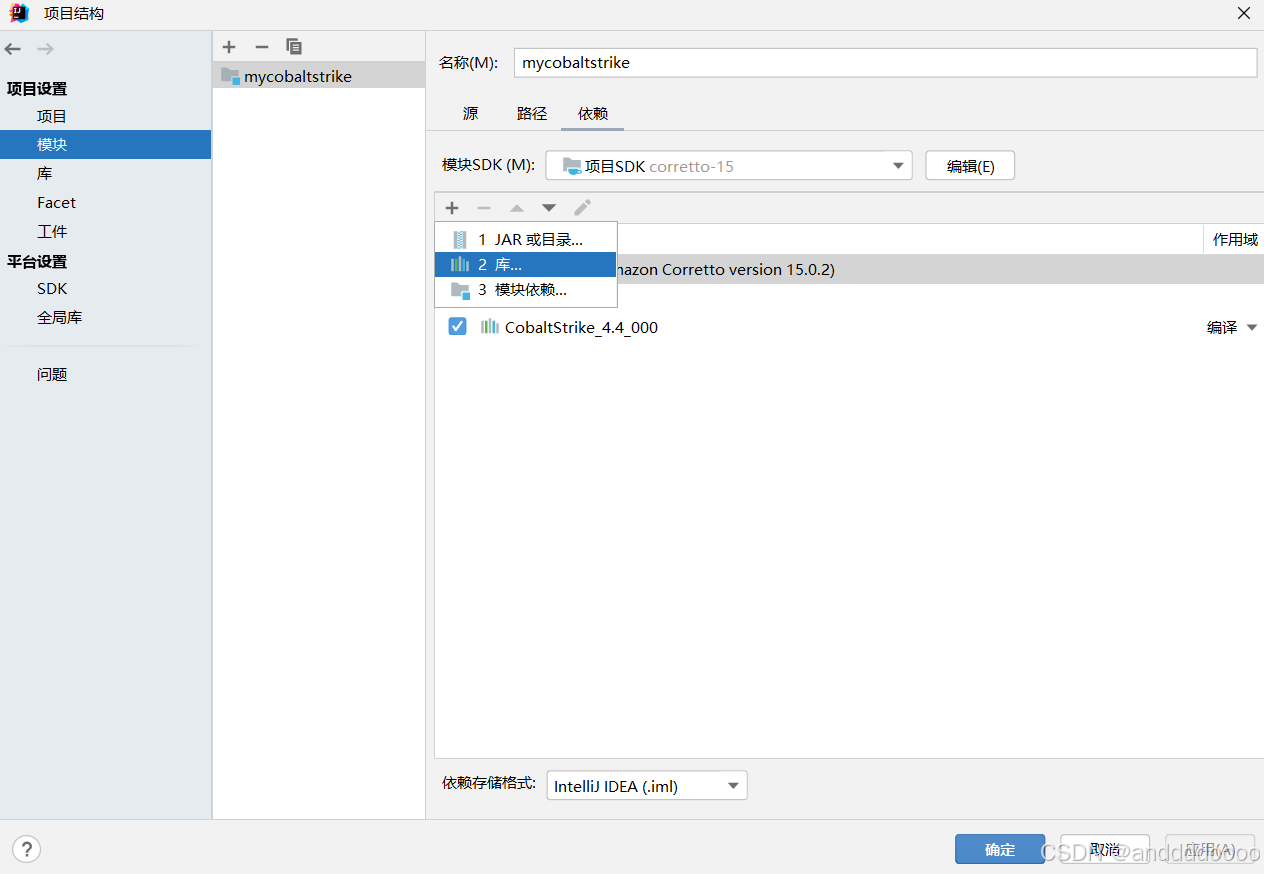Move dependency down with arrow icon
This screenshot has width=1264, height=874.
(x=549, y=208)
